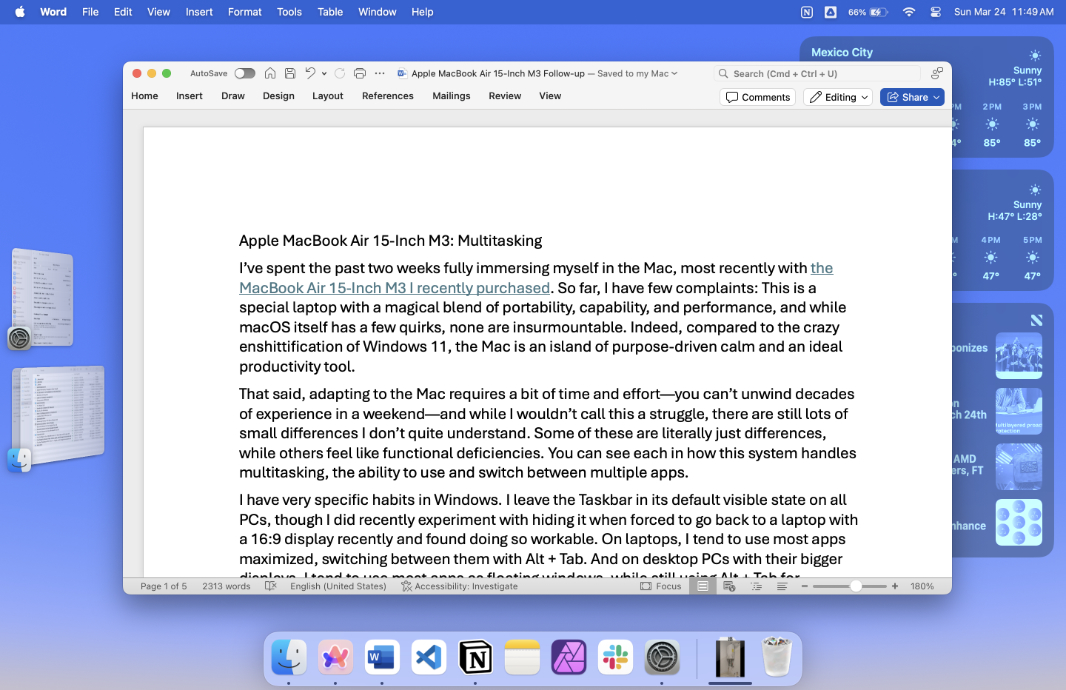Click the Save icon in title bar
Viewport: 1066px width, 690px height.
click(x=290, y=73)
